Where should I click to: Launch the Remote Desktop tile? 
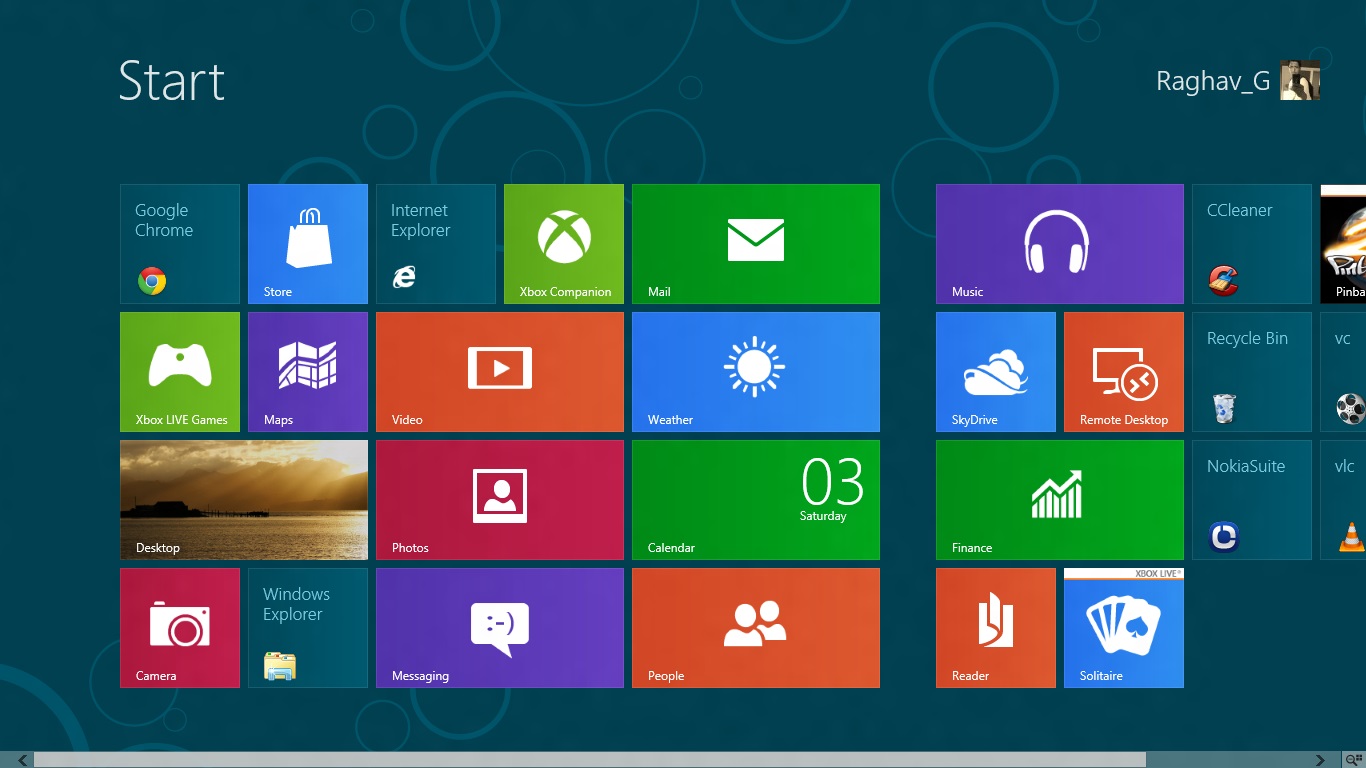pyautogui.click(x=1124, y=372)
